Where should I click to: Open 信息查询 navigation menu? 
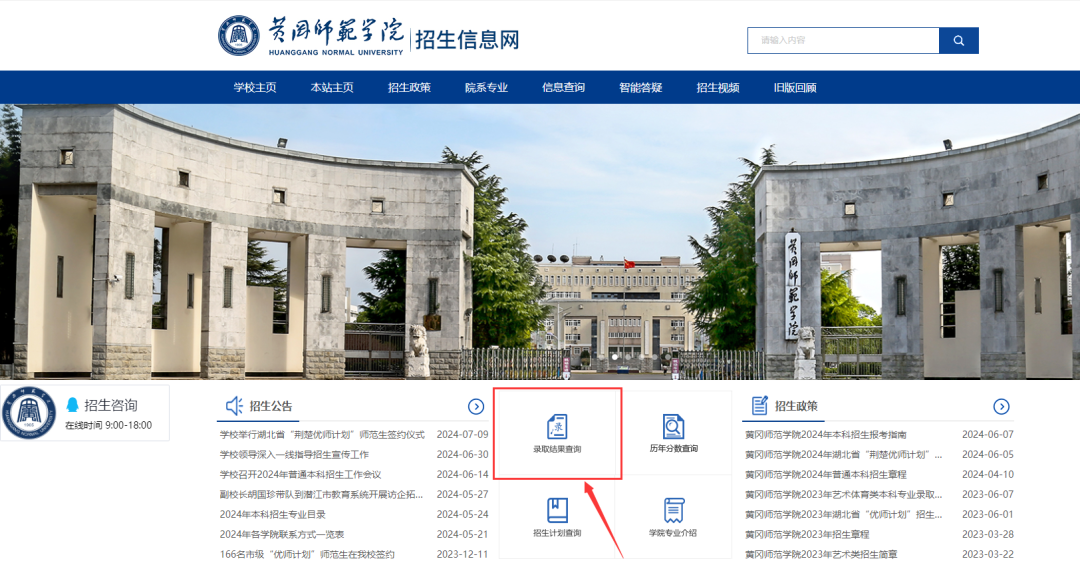coord(563,87)
